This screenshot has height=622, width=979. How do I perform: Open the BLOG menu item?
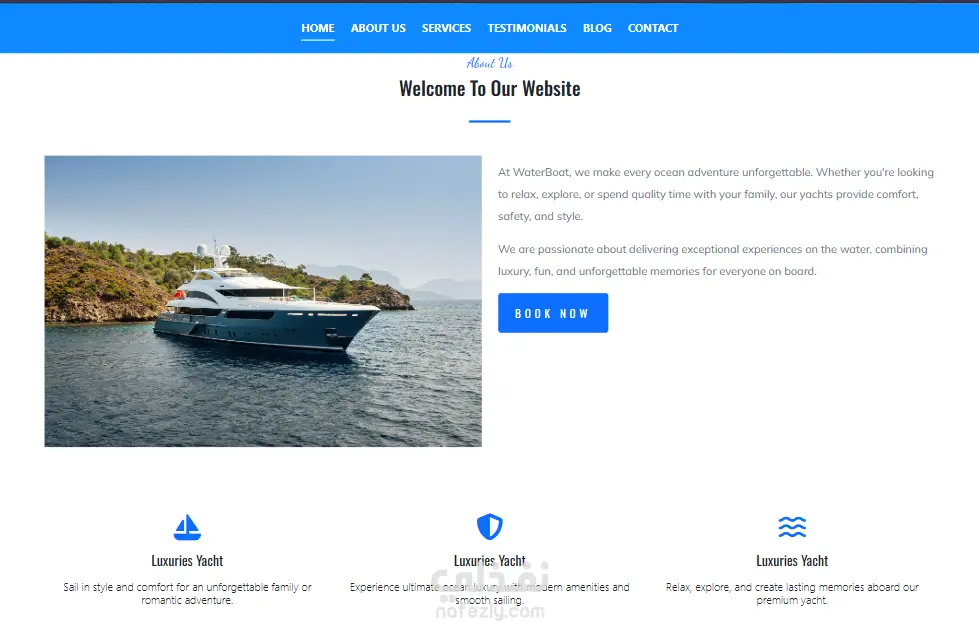point(597,28)
